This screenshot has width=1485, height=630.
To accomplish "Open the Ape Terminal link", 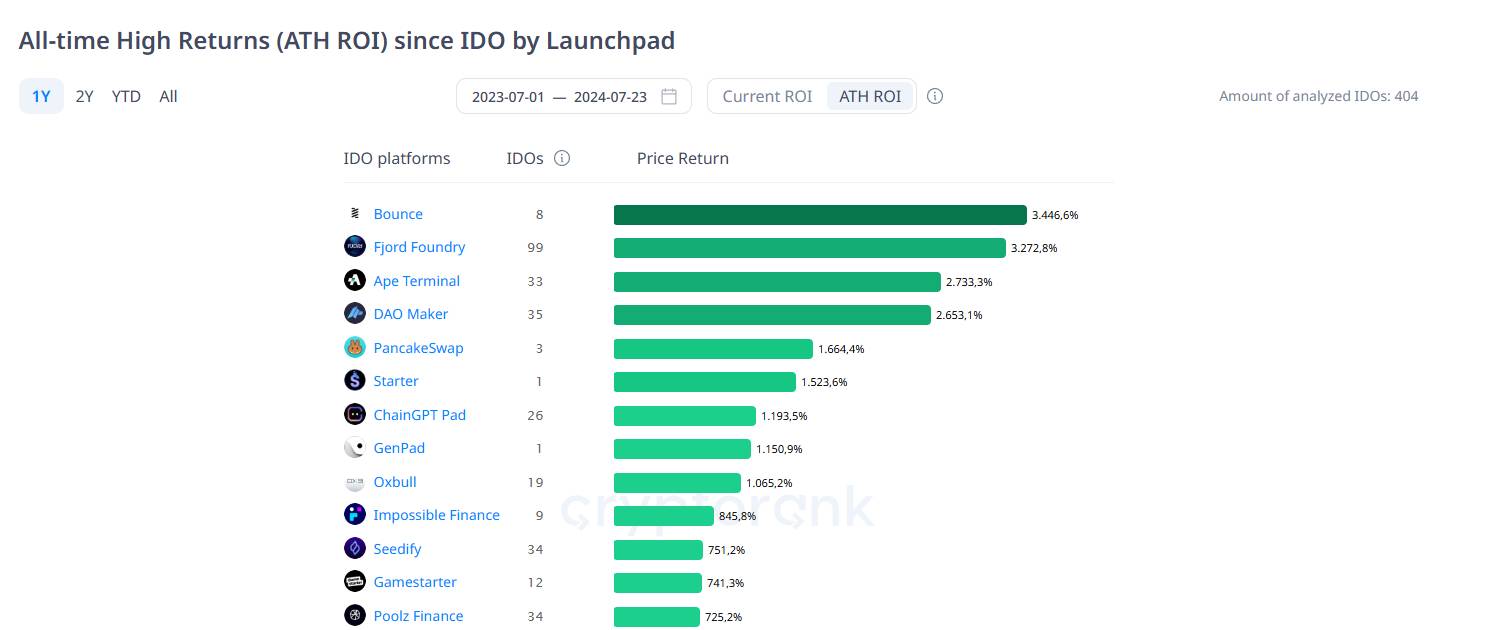I will coord(417,281).
